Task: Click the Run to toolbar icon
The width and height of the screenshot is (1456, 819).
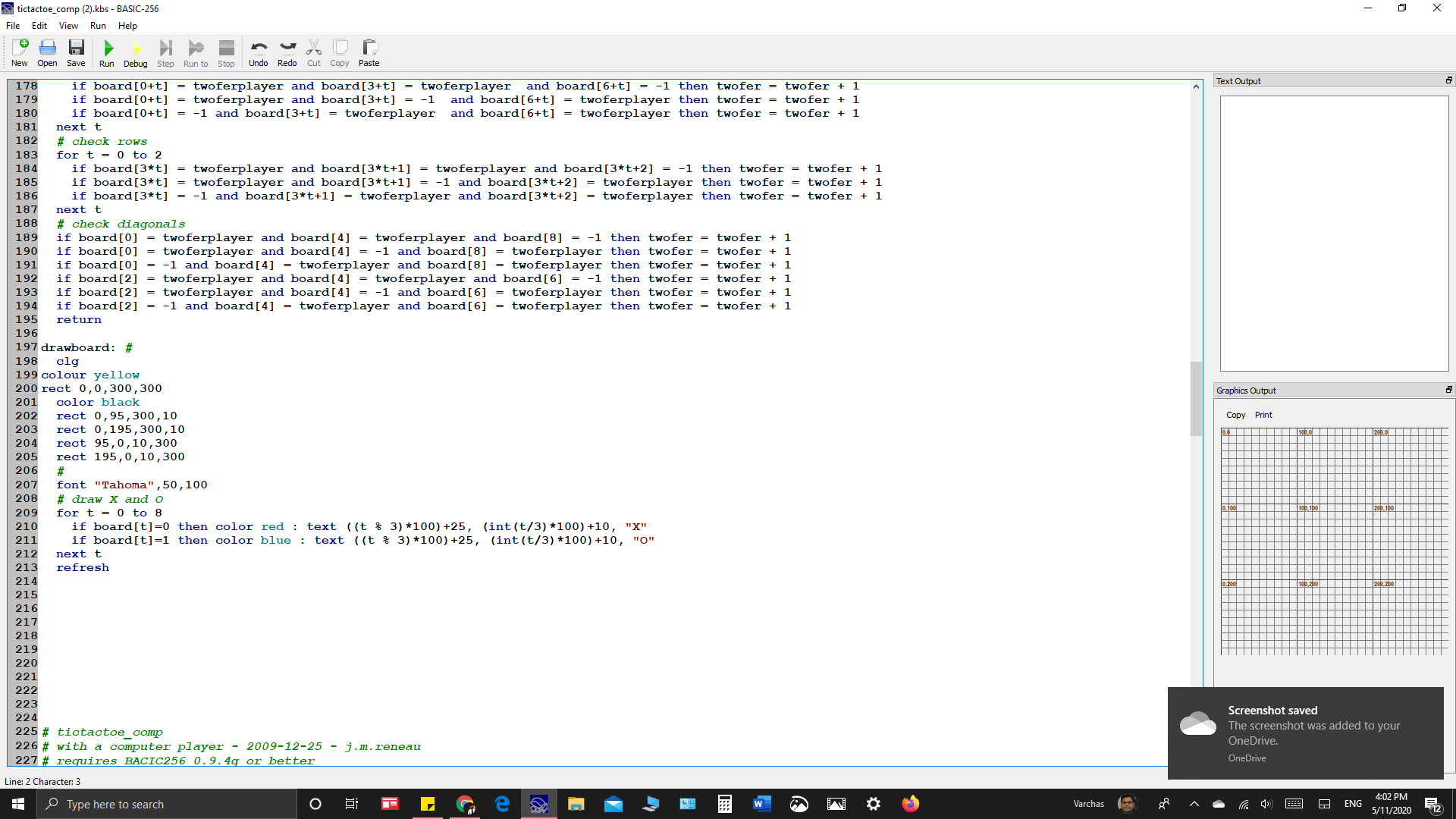Action: tap(196, 53)
